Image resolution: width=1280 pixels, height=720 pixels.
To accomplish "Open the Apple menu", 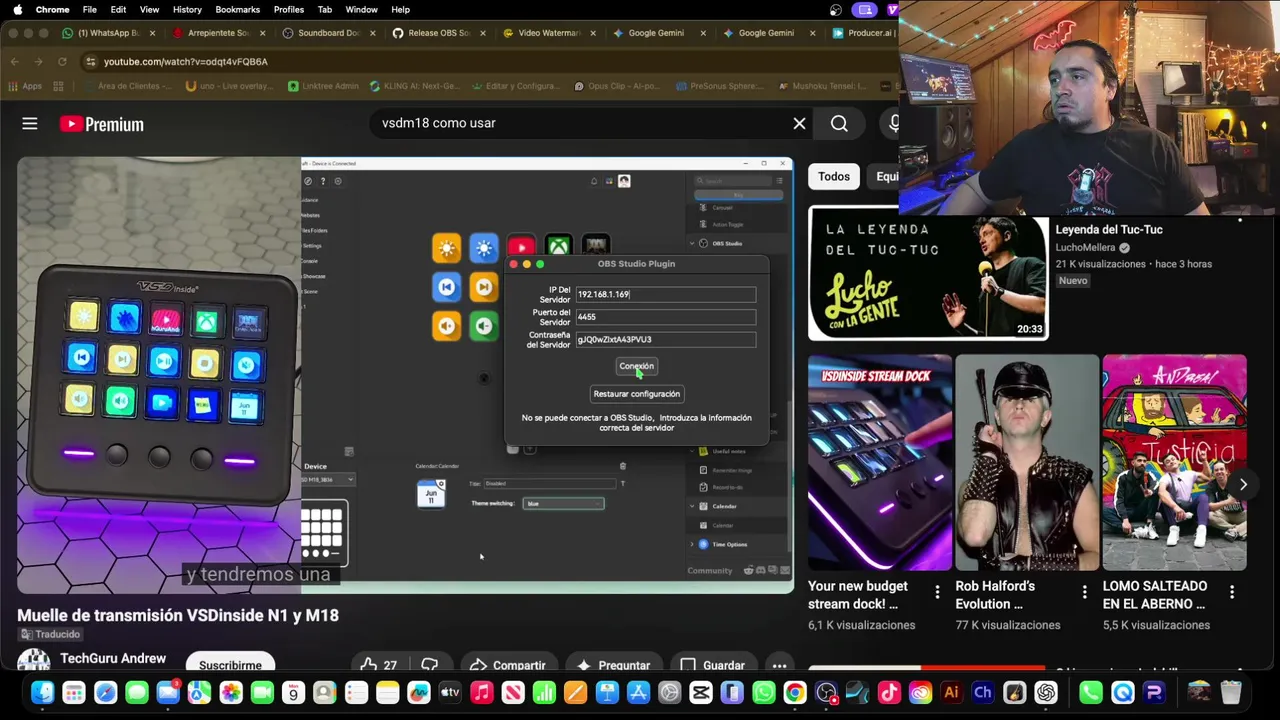I will coord(17,9).
